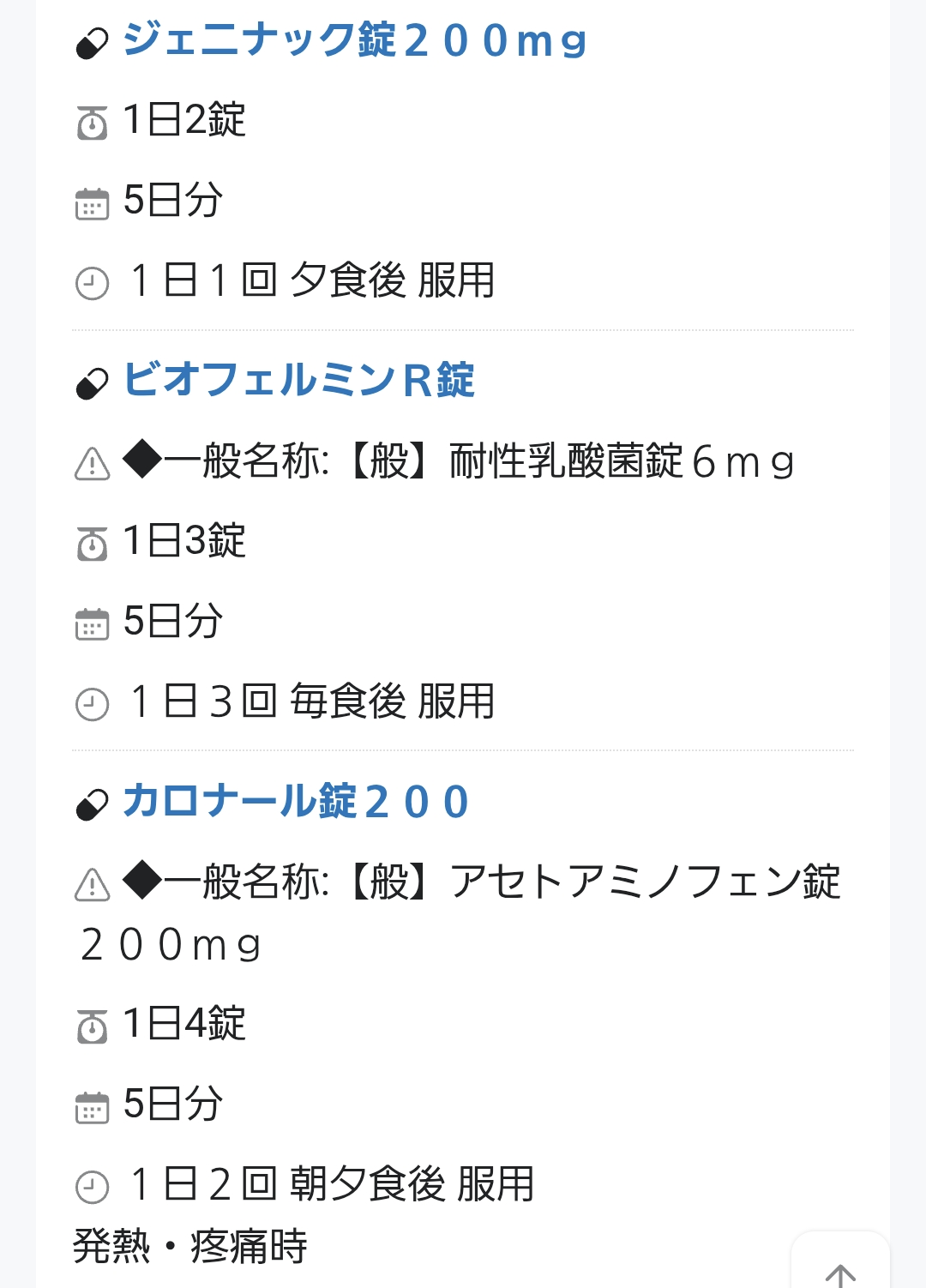This screenshot has width=926, height=1288.
Task: Tap the scale icon next to 1日4錠
Action: (x=93, y=1026)
